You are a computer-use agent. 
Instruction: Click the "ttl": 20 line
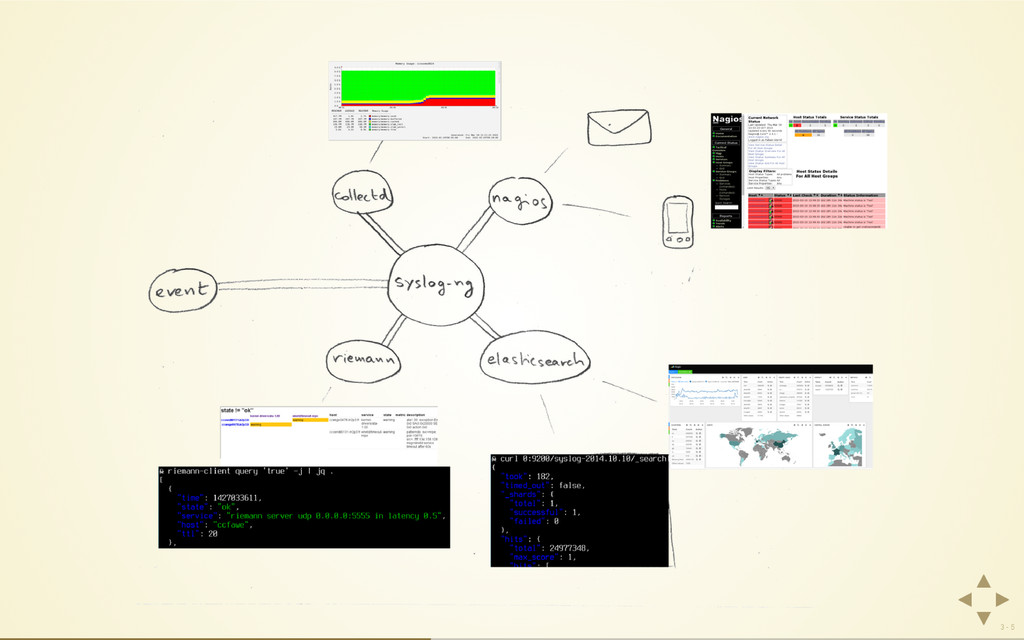click(x=197, y=534)
